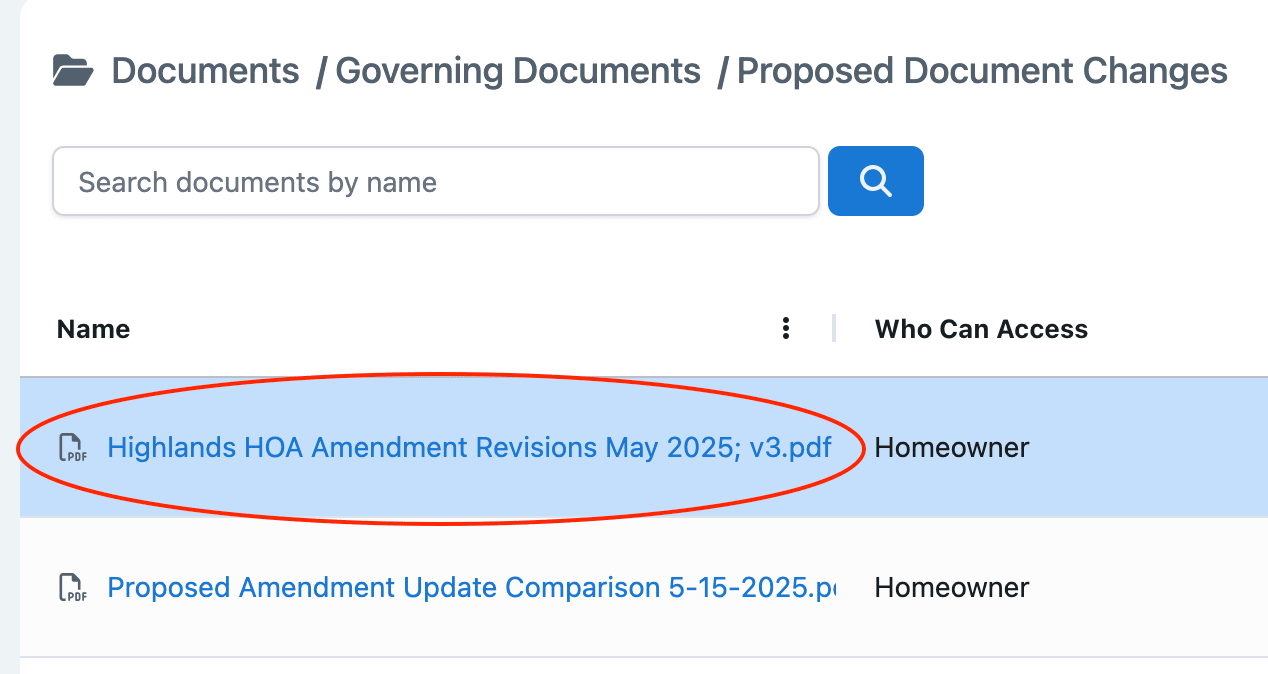This screenshot has width=1268, height=674.
Task: Click the PDF icon for Proposed Amendment Update
Action: pyautogui.click(x=73, y=588)
